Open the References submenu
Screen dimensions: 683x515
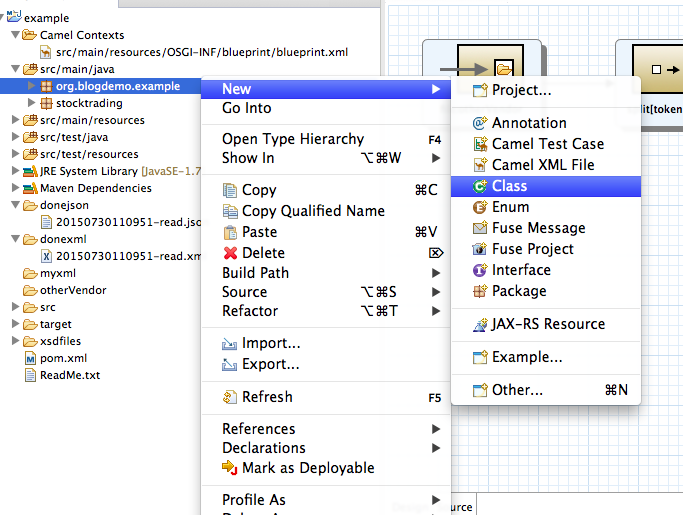pos(326,429)
